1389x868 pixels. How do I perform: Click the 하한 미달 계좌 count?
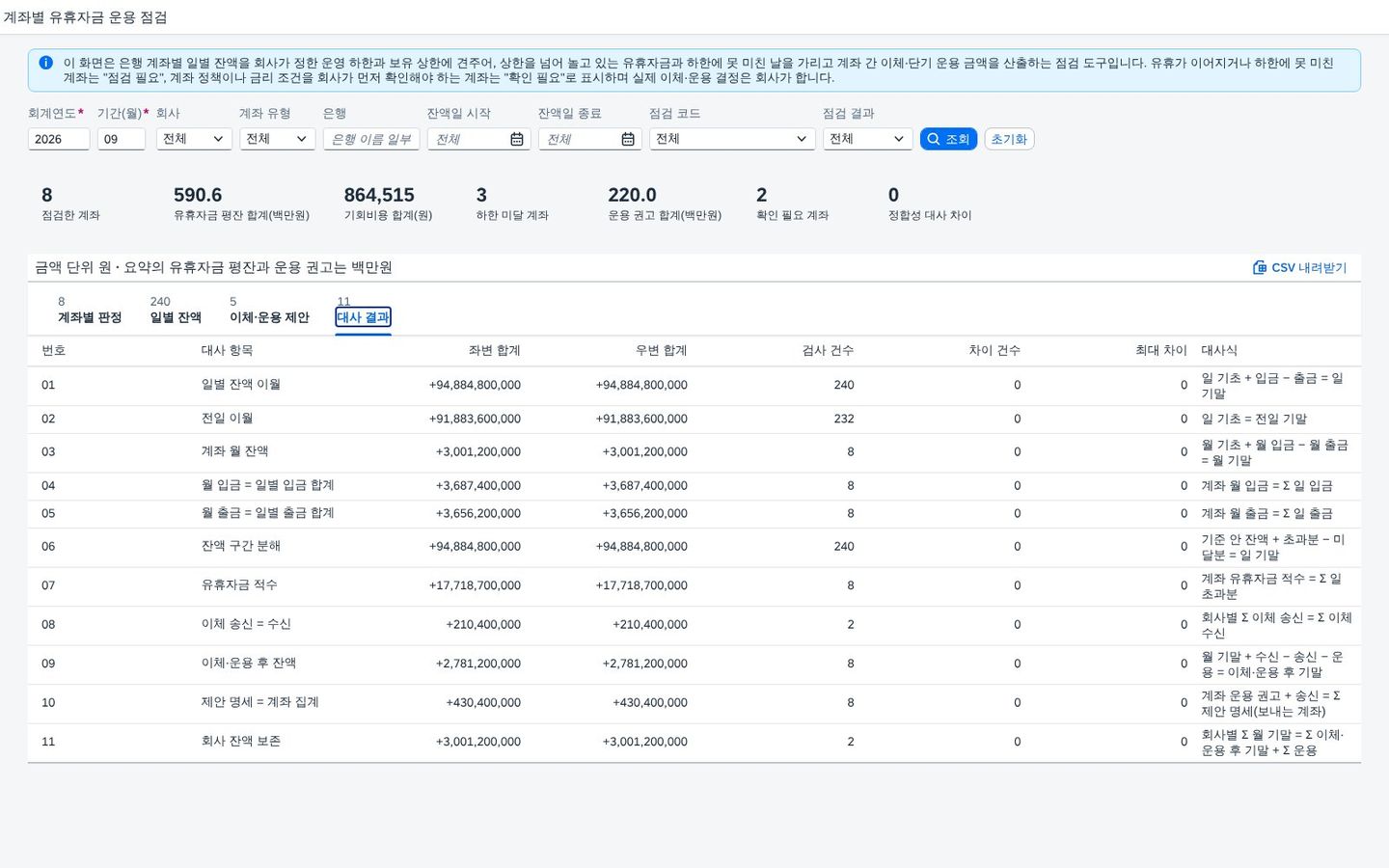481,195
